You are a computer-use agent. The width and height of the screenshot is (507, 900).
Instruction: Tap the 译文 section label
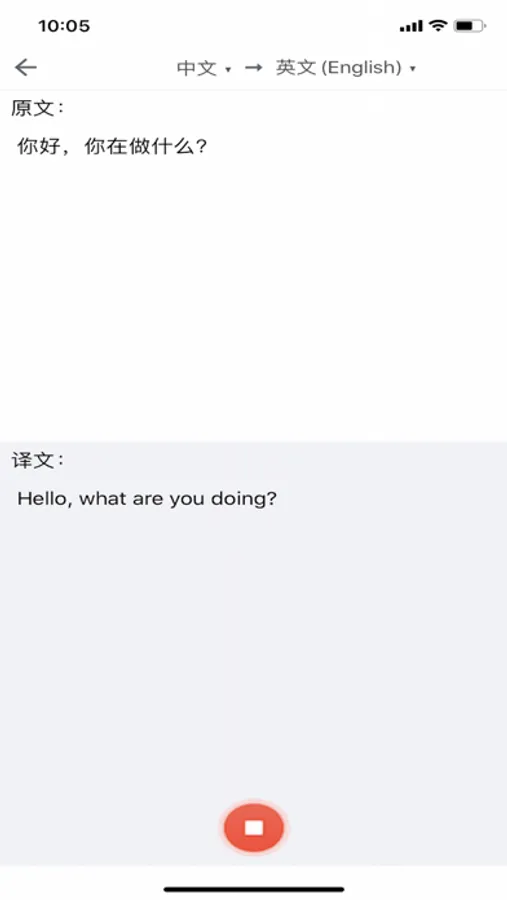tap(38, 460)
